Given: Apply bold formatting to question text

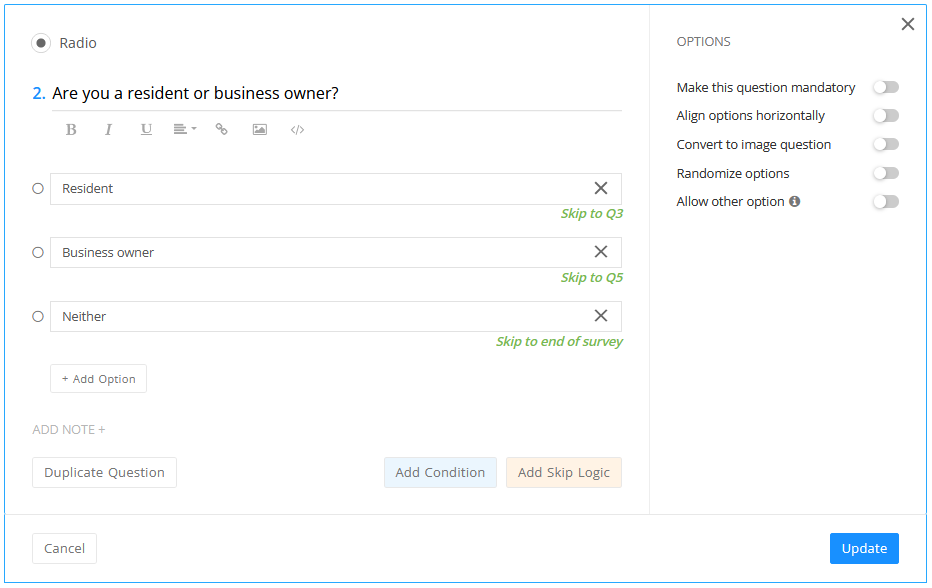Looking at the screenshot, I should pyautogui.click(x=71, y=130).
